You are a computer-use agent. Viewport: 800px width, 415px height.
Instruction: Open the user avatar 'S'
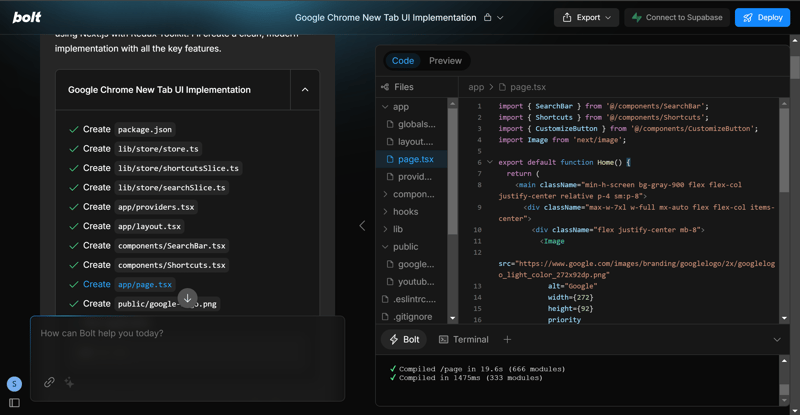click(x=14, y=383)
